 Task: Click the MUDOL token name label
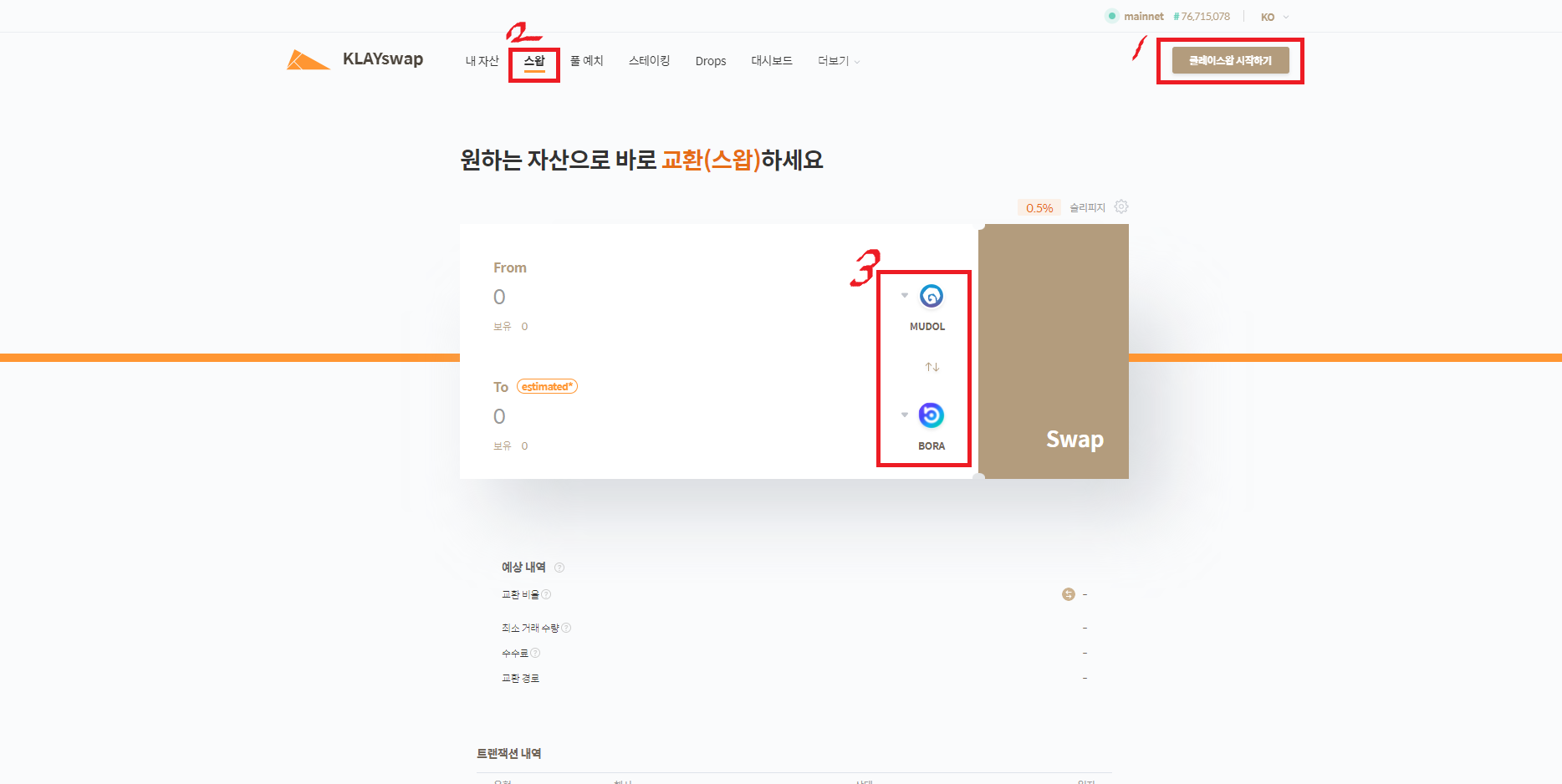pyautogui.click(x=927, y=327)
